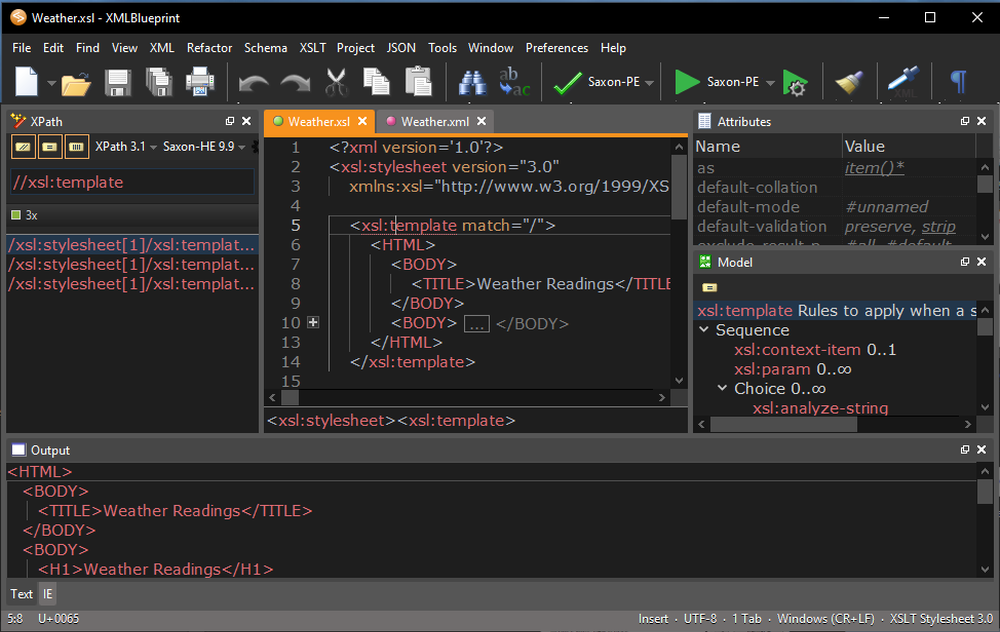Toggle the third XPath option button

tap(76, 147)
